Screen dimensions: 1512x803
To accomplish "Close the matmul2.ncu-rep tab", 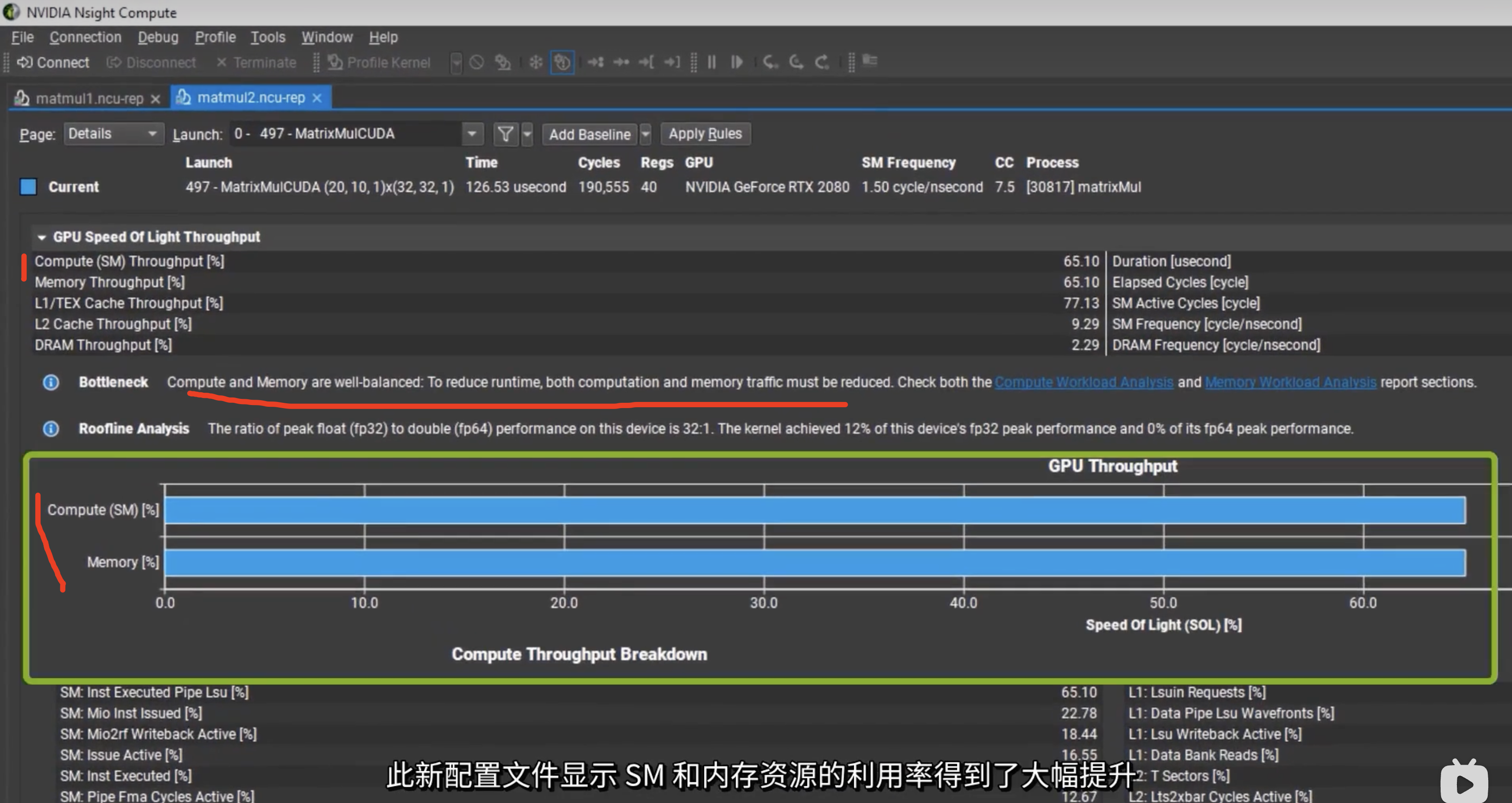I will point(317,98).
